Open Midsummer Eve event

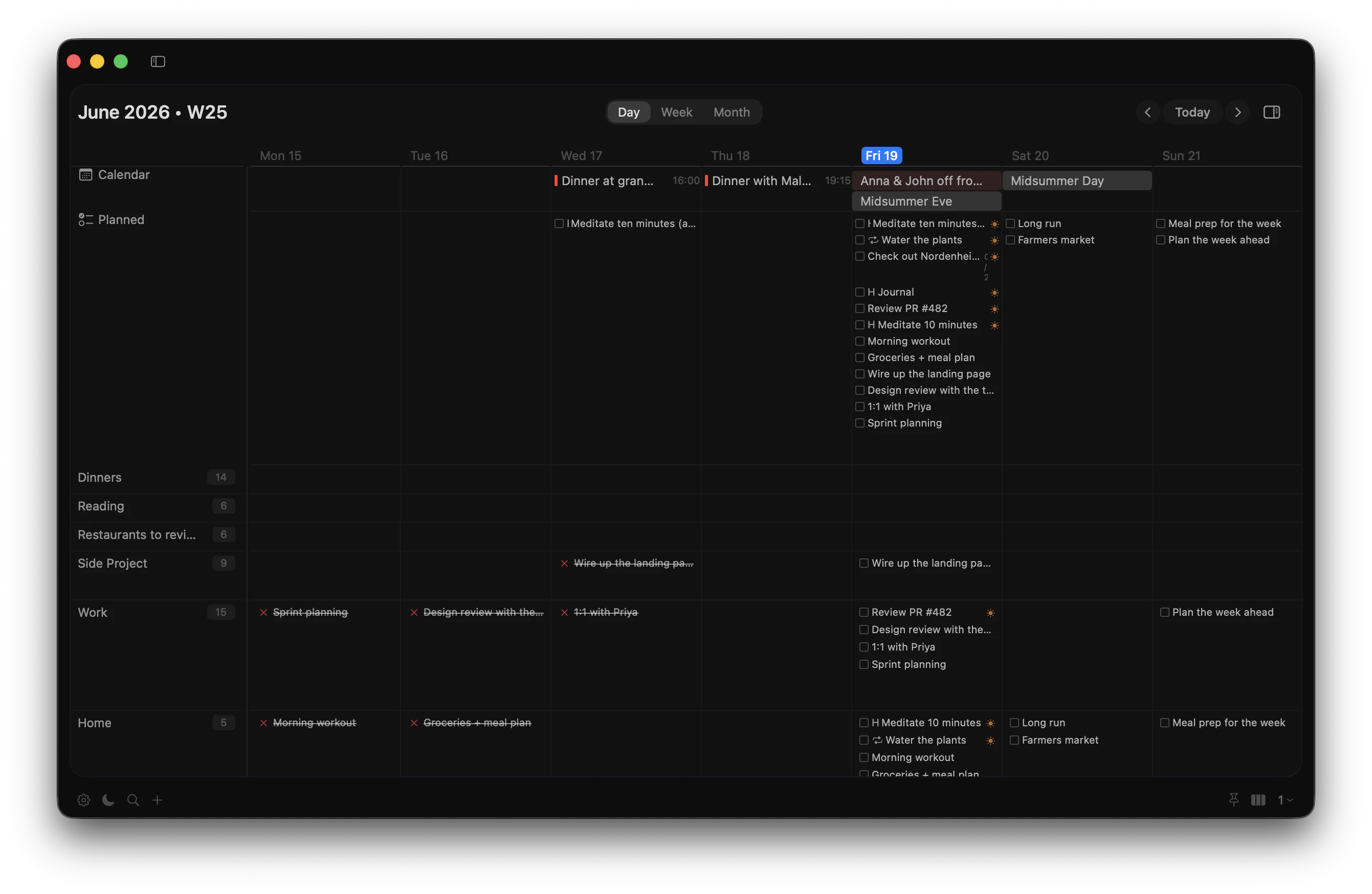(x=926, y=201)
